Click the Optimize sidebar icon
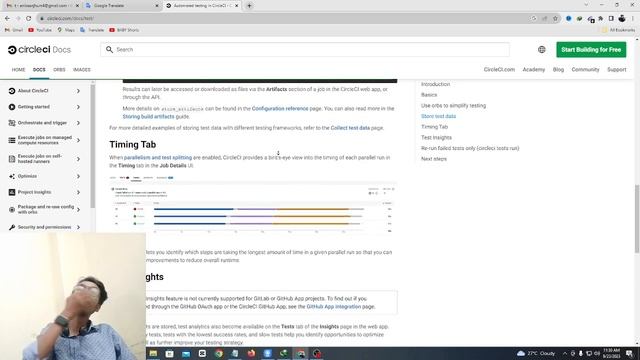640x360 pixels. click(x=12, y=176)
